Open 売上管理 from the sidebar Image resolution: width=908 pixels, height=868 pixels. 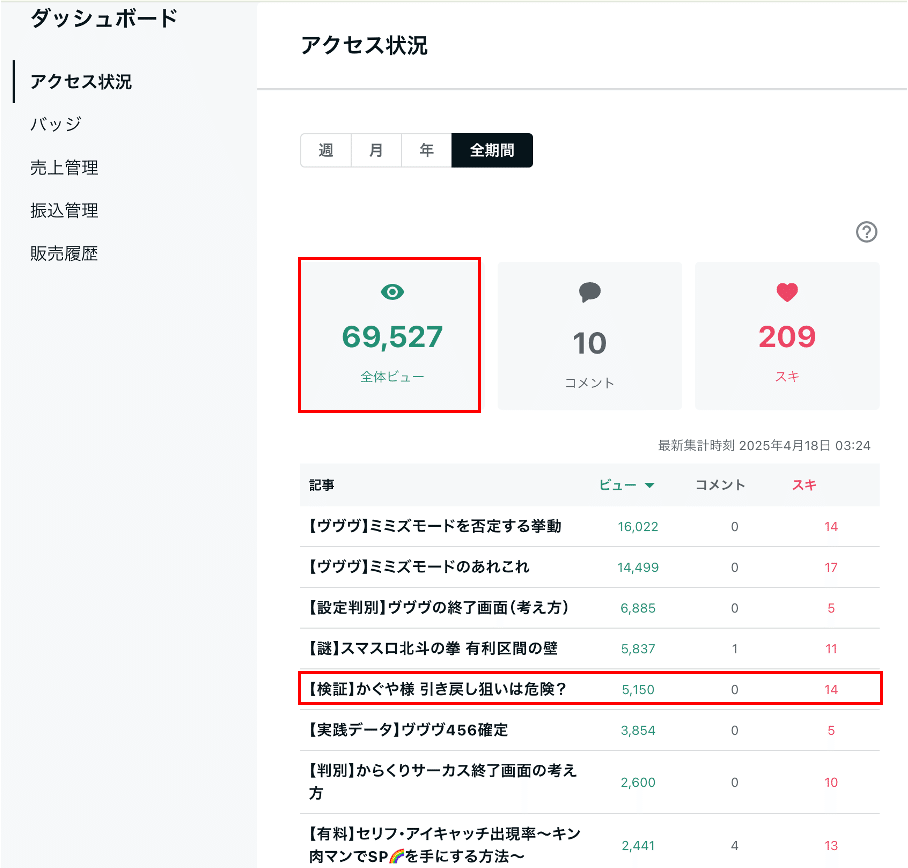(x=62, y=167)
